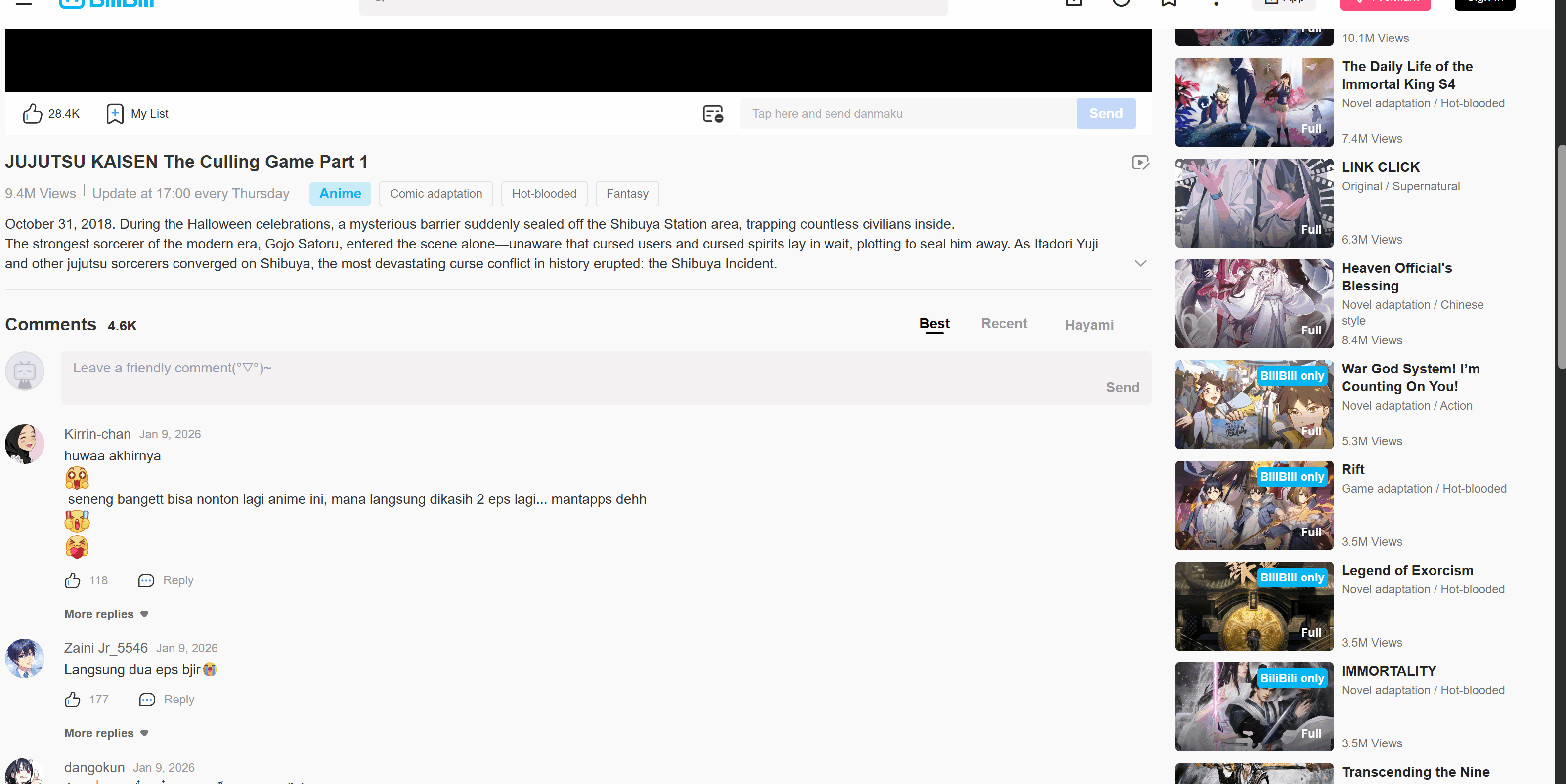Click the black video player area
The height and width of the screenshot is (784, 1566).
click(x=578, y=60)
